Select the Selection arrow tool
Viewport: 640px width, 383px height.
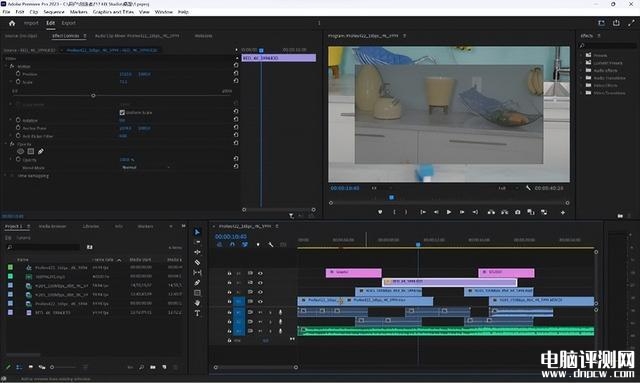click(197, 232)
